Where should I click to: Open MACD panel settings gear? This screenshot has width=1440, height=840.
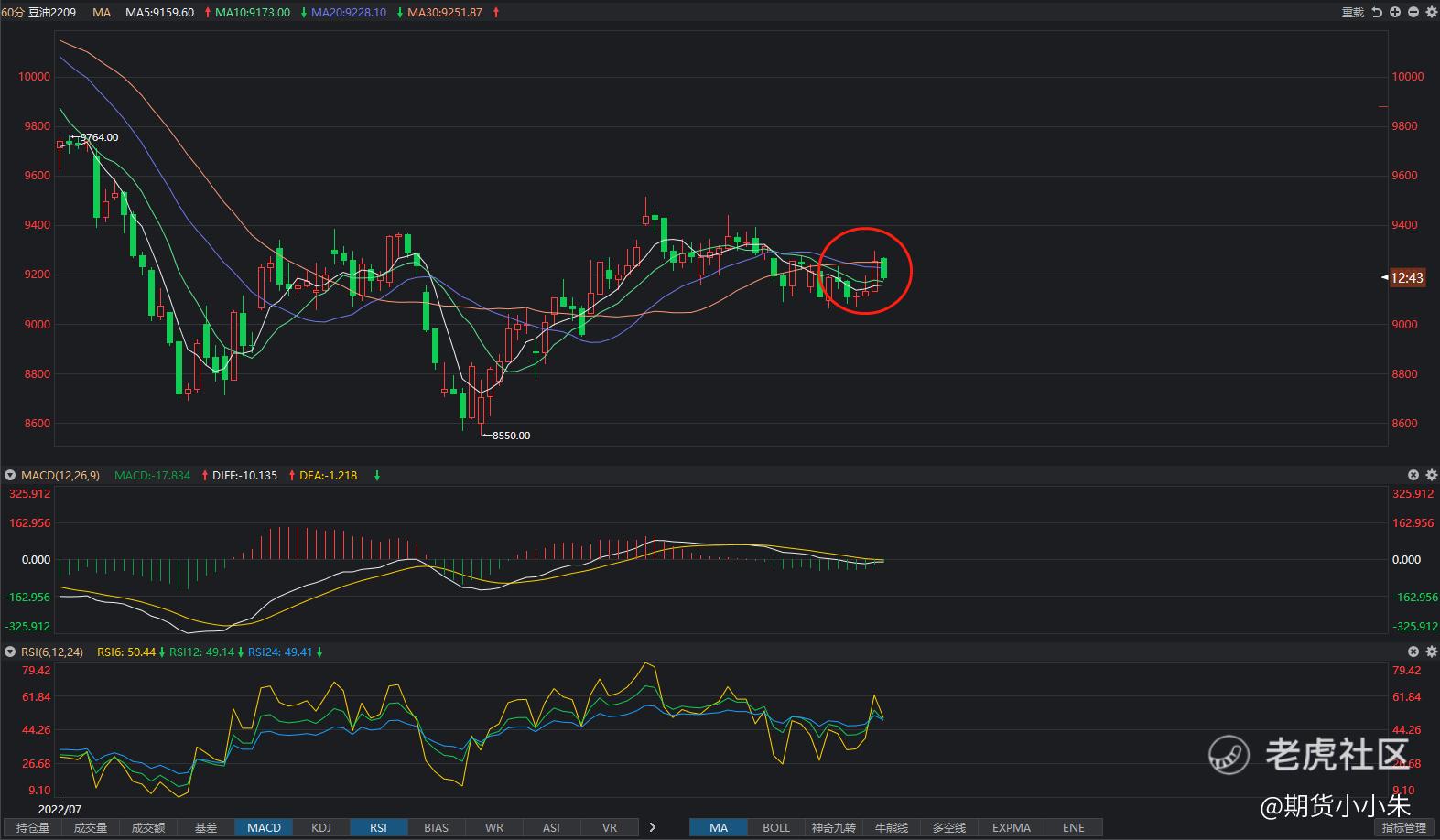point(1432,475)
